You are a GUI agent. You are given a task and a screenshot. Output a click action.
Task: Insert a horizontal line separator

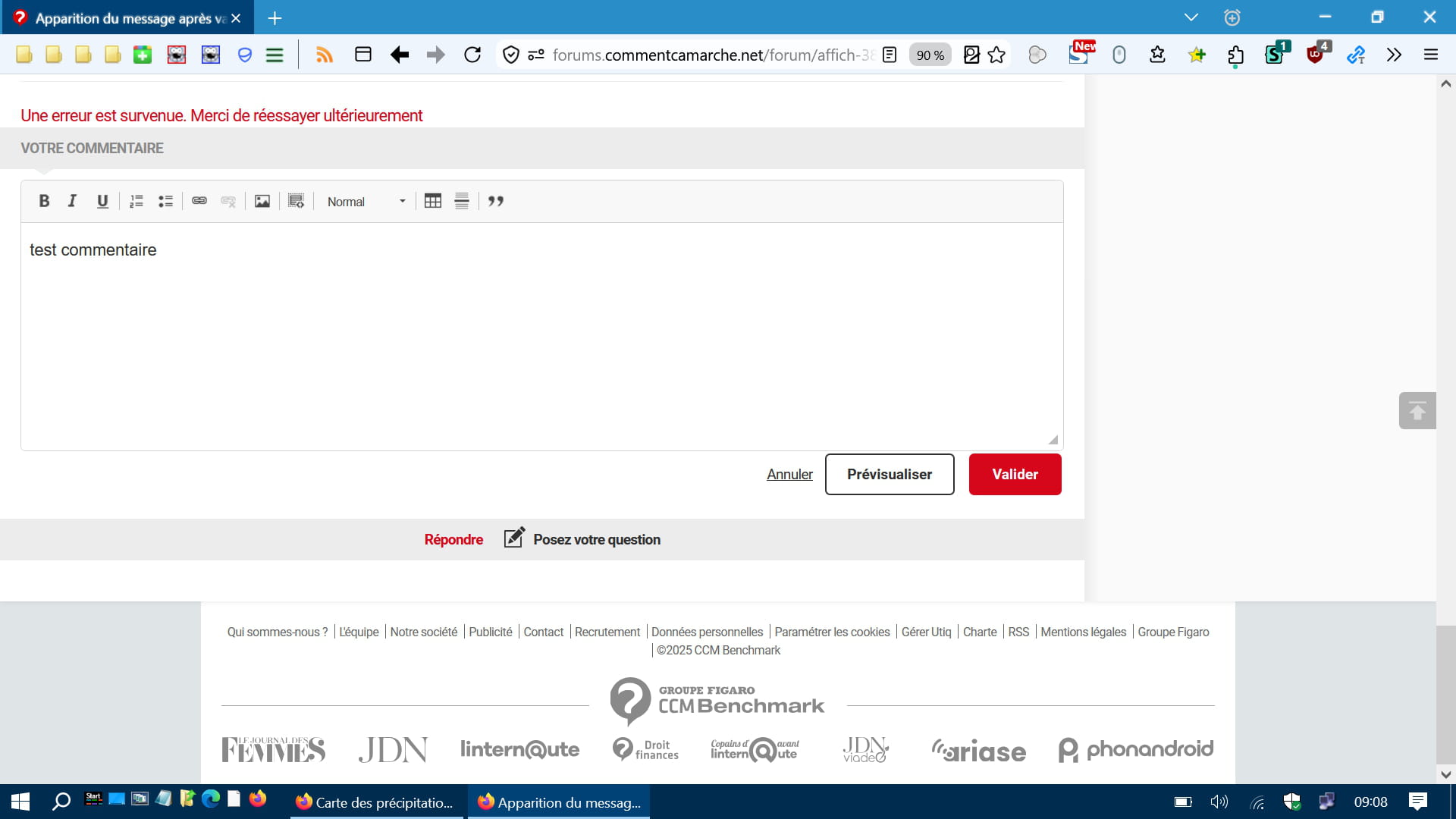click(462, 201)
